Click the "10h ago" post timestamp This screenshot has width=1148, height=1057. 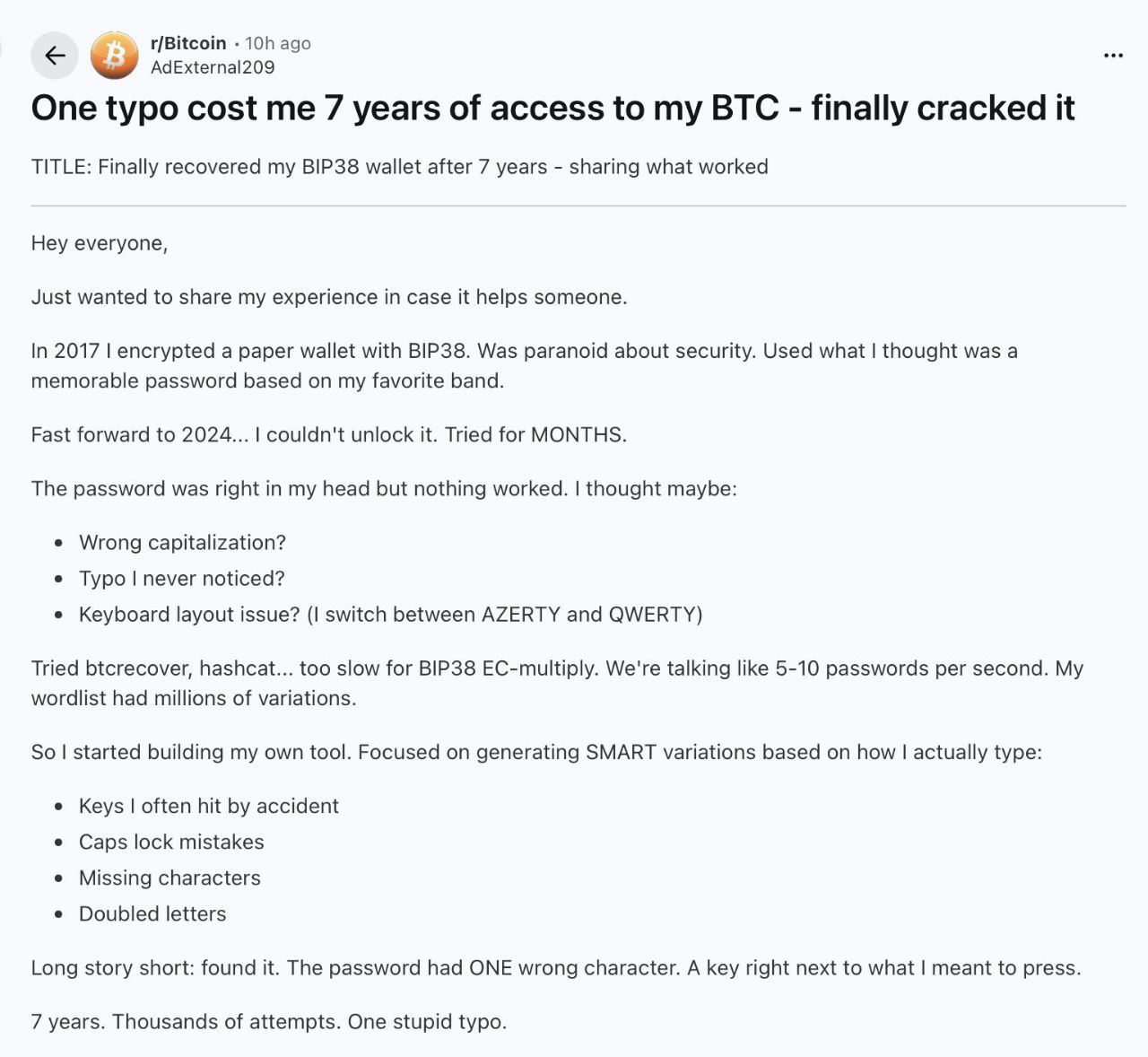point(278,43)
